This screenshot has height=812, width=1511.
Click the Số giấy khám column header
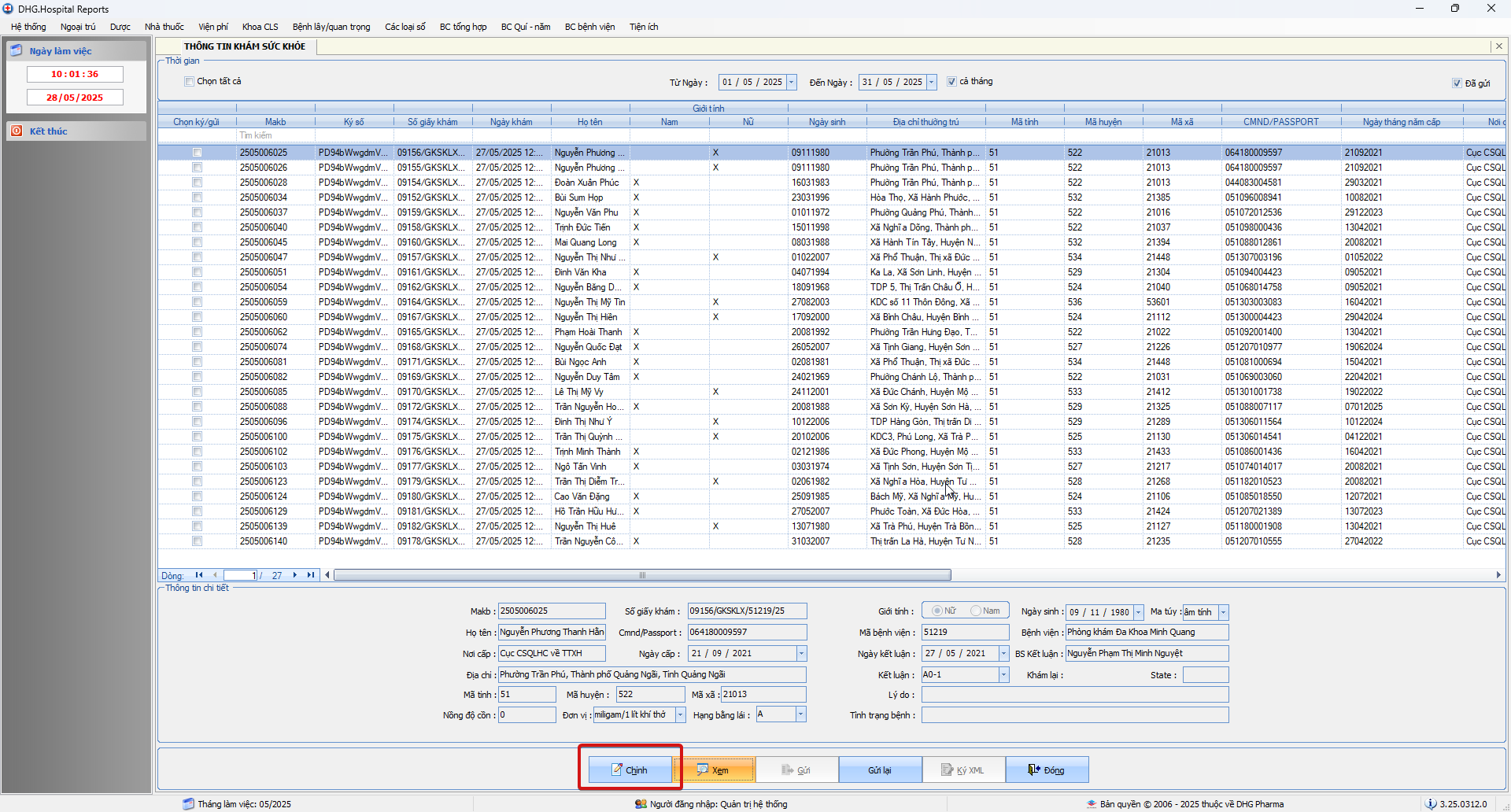click(433, 122)
